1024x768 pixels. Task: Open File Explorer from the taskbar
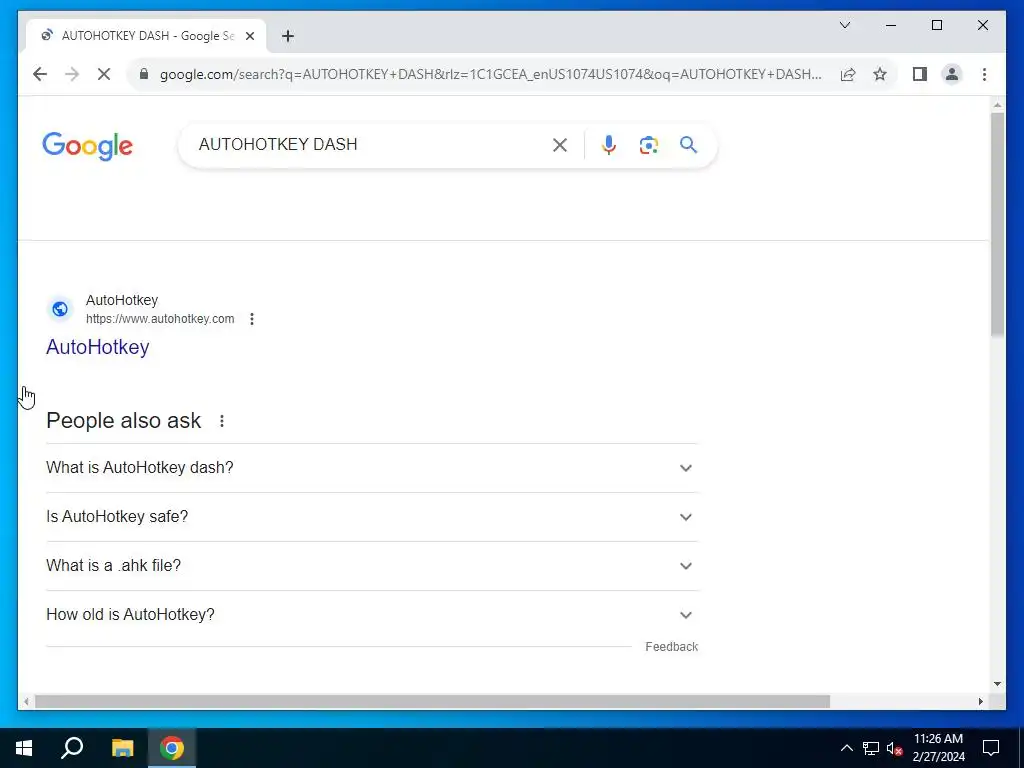point(122,748)
